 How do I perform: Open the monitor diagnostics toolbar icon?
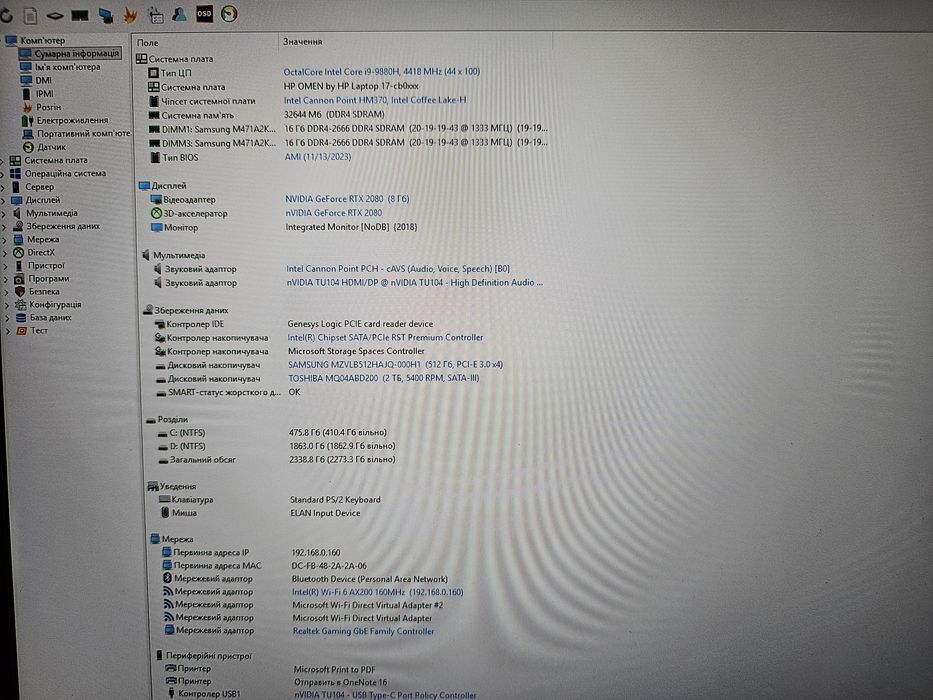click(106, 15)
